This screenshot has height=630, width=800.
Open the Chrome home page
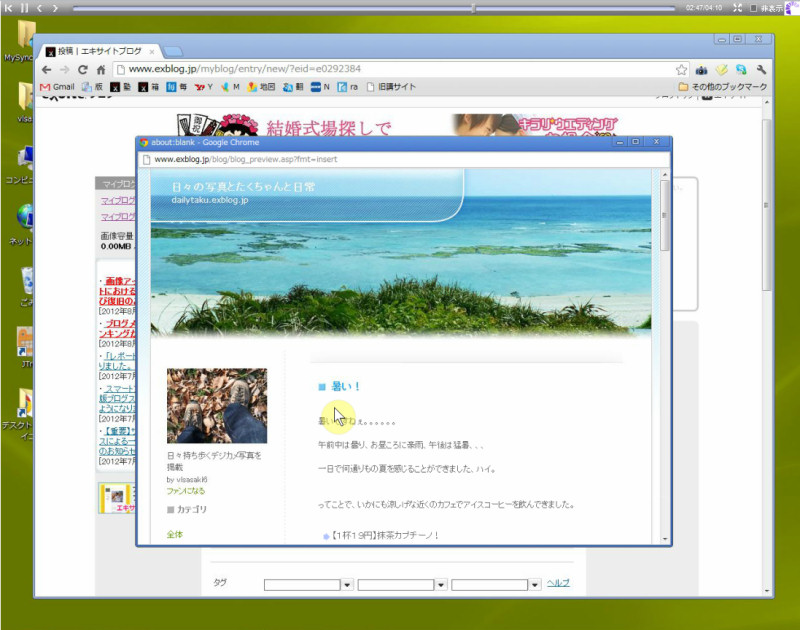pos(101,69)
